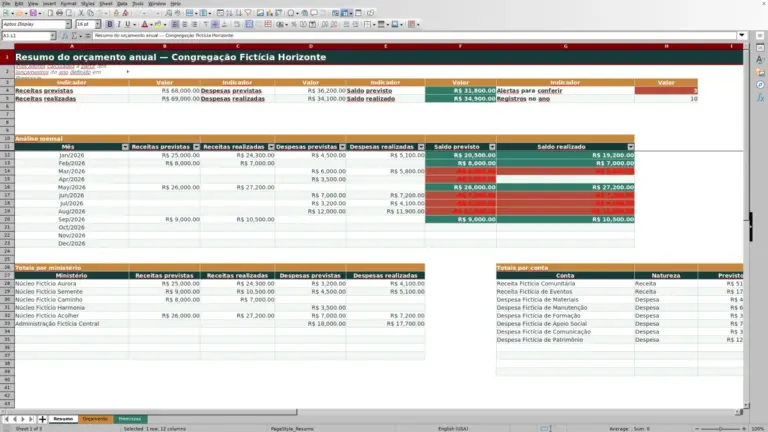The width and height of the screenshot is (768, 432).
Task: Click the Sum (sigma) icon in formula bar
Action: 74,36
